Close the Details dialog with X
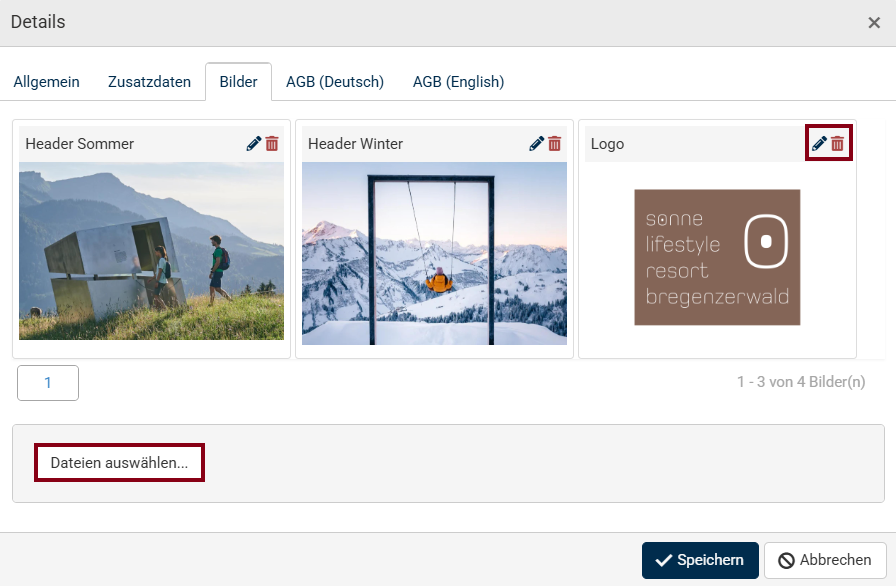Image resolution: width=896 pixels, height=586 pixels. click(874, 23)
